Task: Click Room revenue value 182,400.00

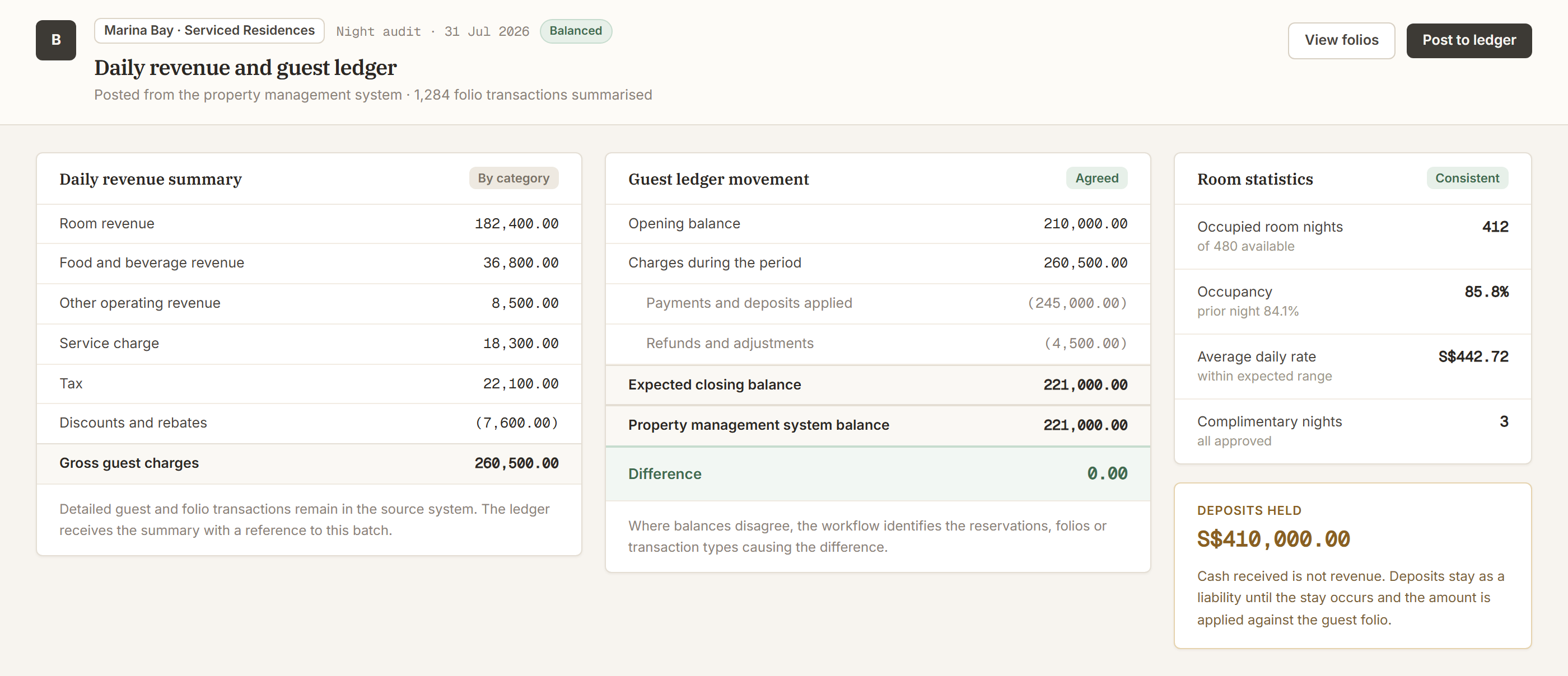Action: (x=516, y=224)
